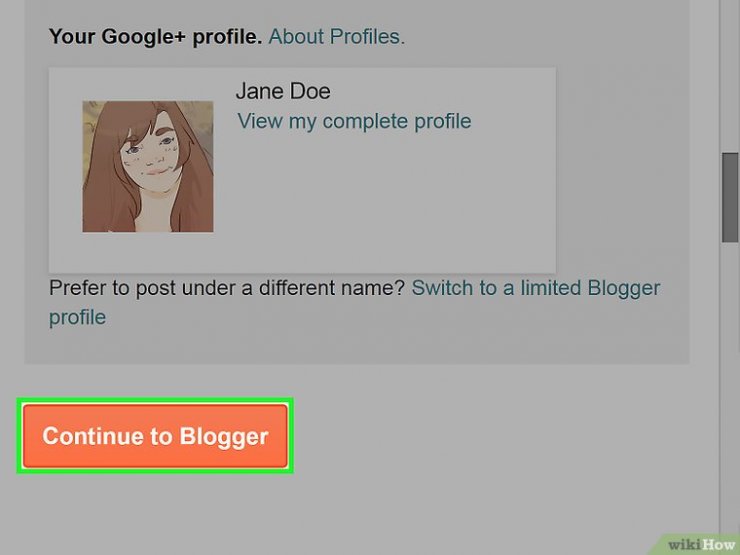740x555 pixels.
Task: Click the Continue to Blogger button
Action: (155, 436)
